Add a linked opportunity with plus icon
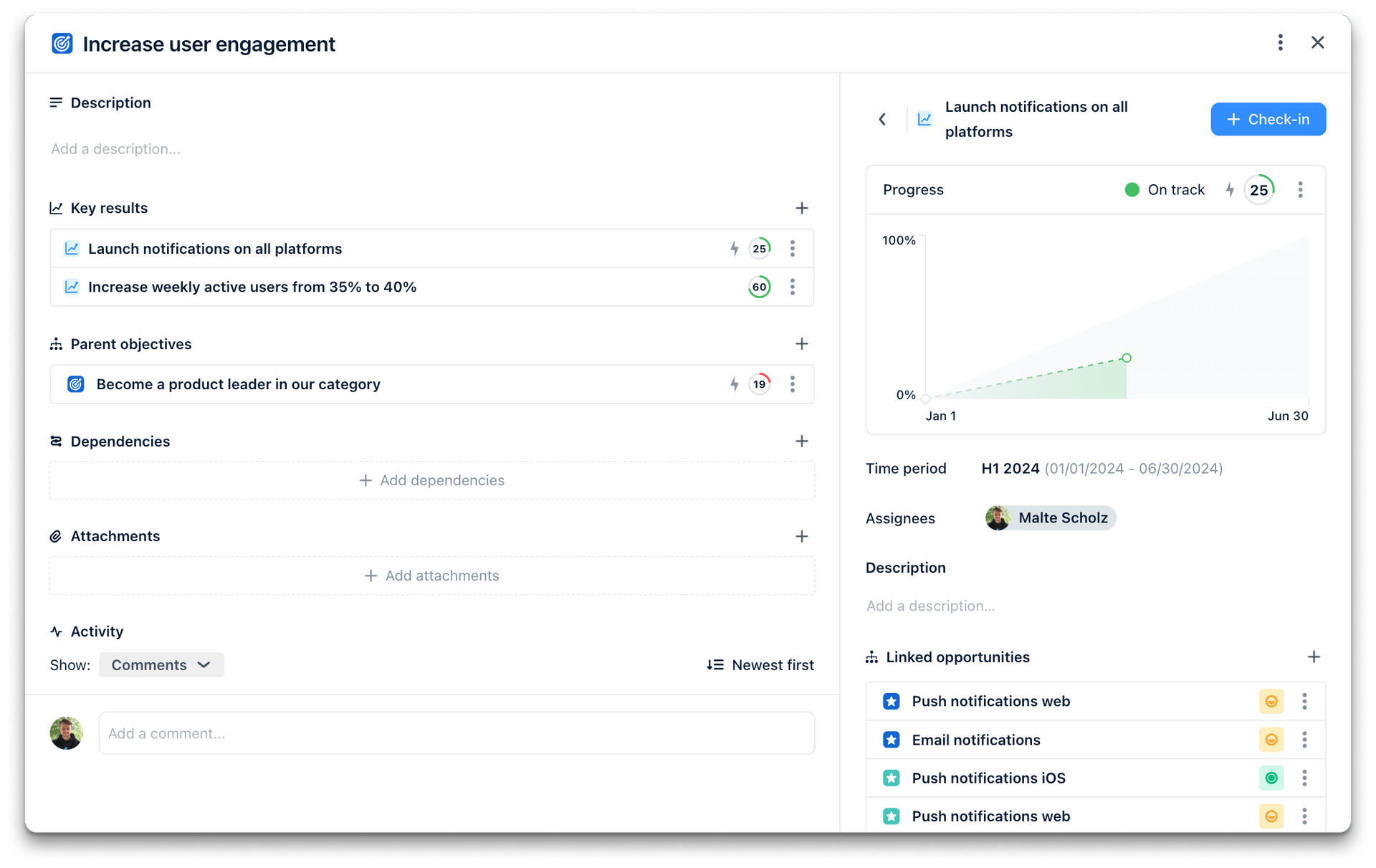Screen dimensions: 1376x868 pyautogui.click(x=1313, y=657)
